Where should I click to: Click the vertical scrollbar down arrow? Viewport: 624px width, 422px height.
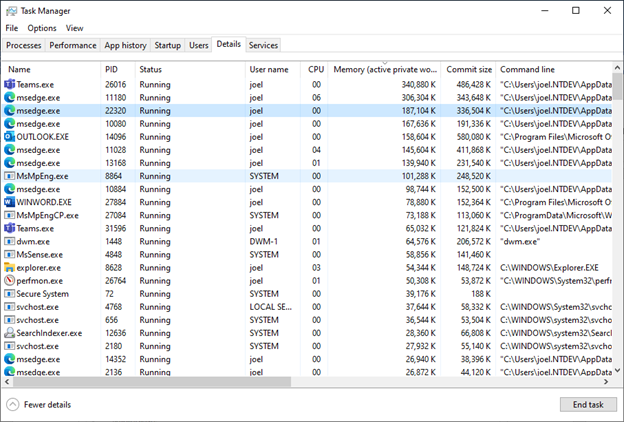[617, 371]
